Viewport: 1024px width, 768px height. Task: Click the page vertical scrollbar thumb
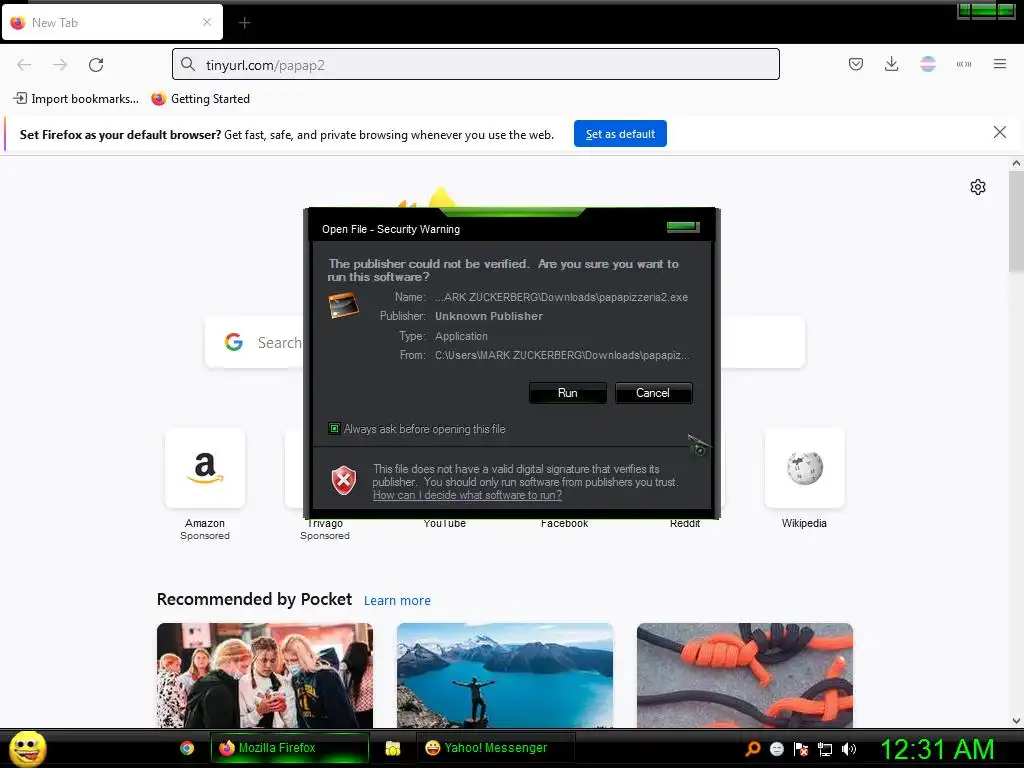pyautogui.click(x=1016, y=221)
